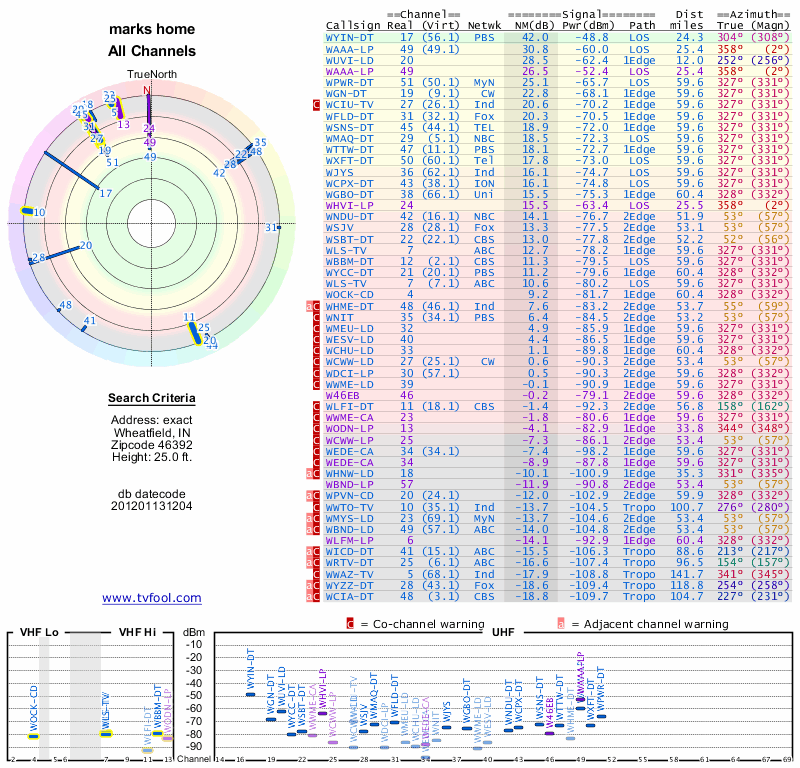Click the 'marks home' title
This screenshot has width=800, height=768.
pyautogui.click(x=152, y=29)
